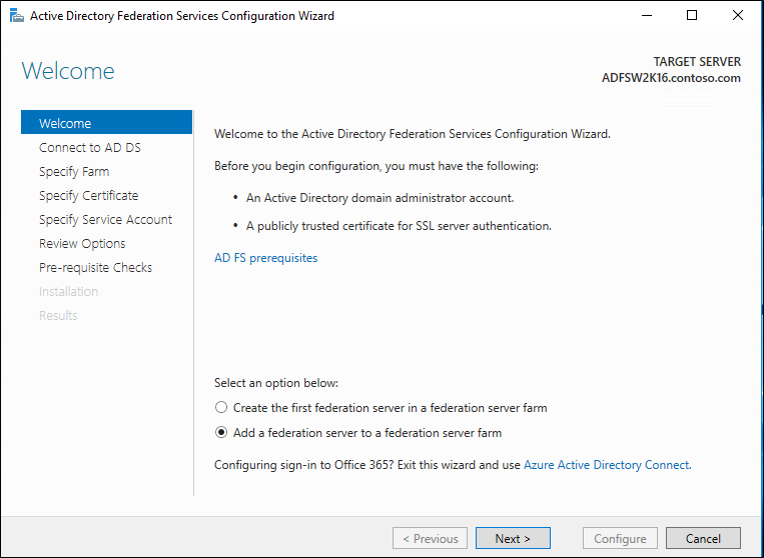Click the AD FS wizard title bar icon
Viewport: 764px width, 558px height.
pyautogui.click(x=17, y=16)
